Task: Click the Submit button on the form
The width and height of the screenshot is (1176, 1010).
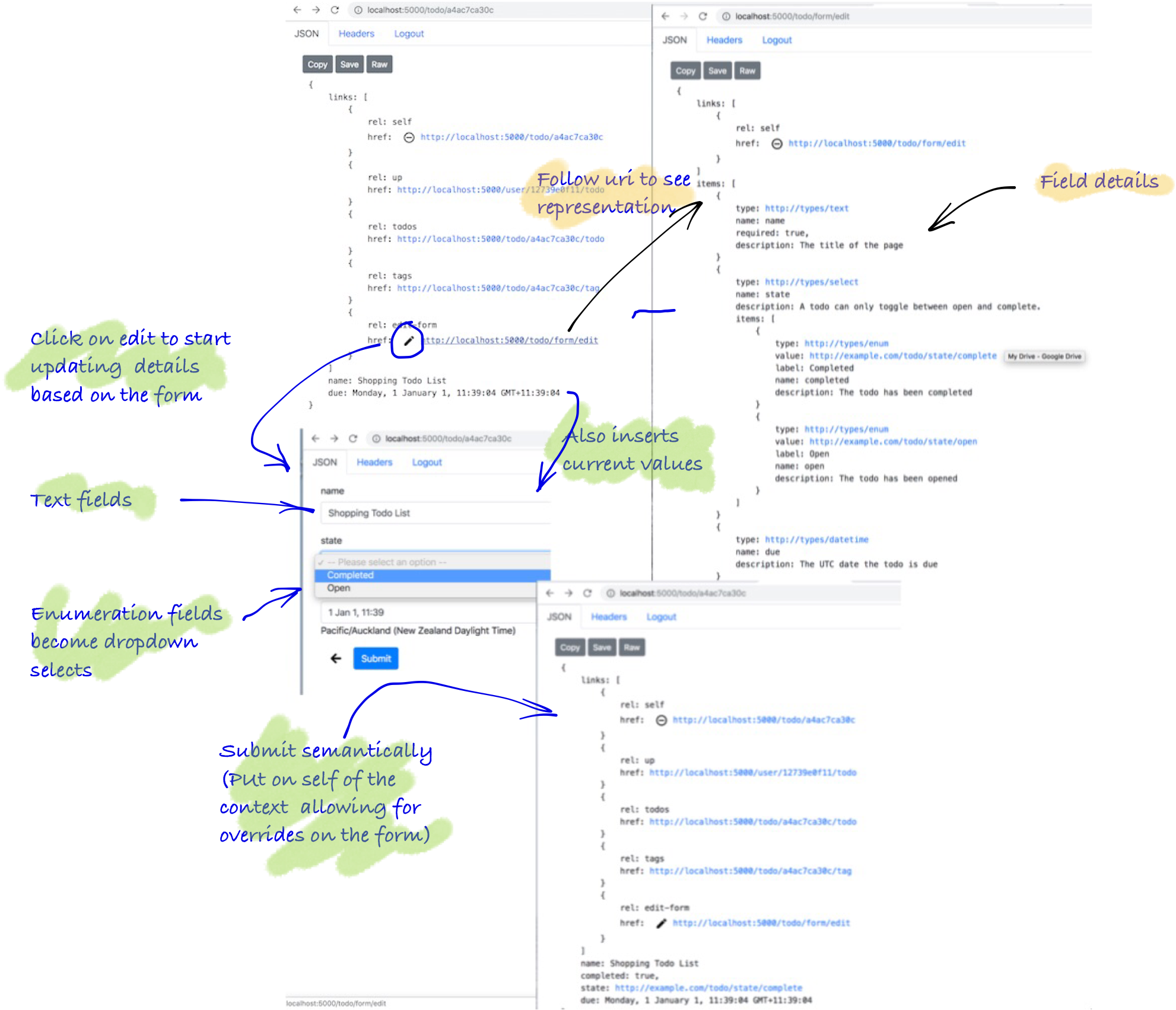Action: [375, 658]
